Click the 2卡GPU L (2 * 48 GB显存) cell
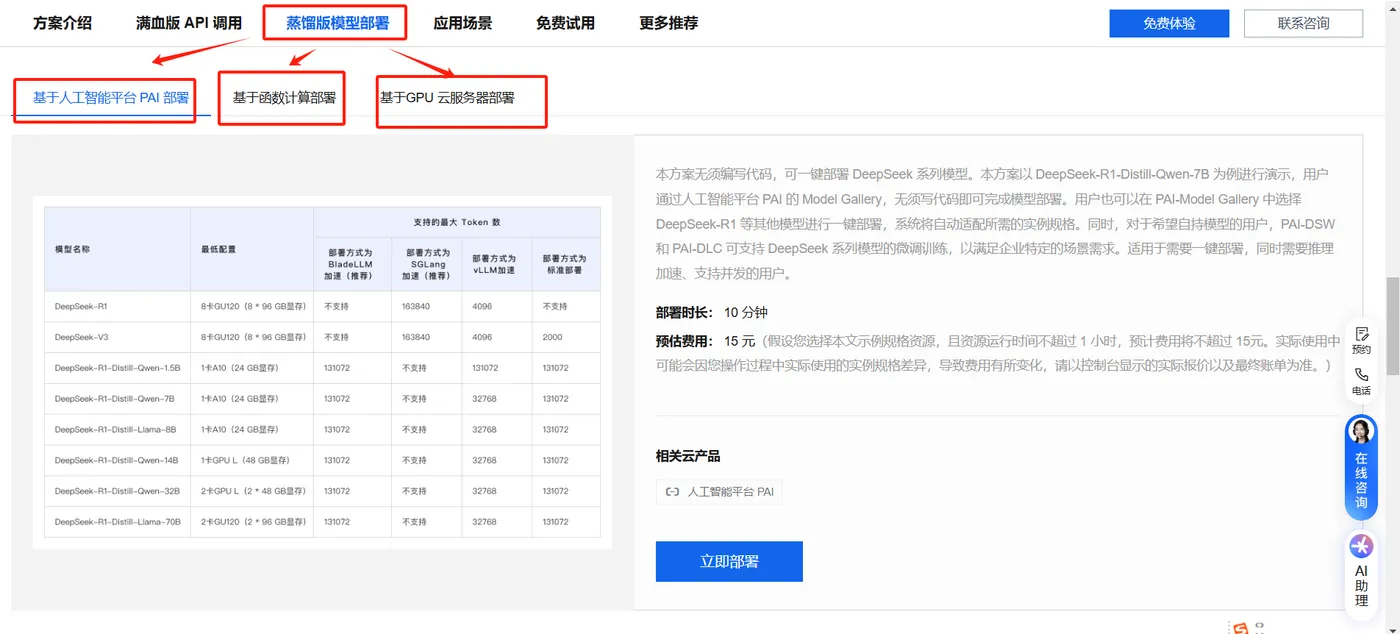The image size is (1400, 634). pos(252,491)
